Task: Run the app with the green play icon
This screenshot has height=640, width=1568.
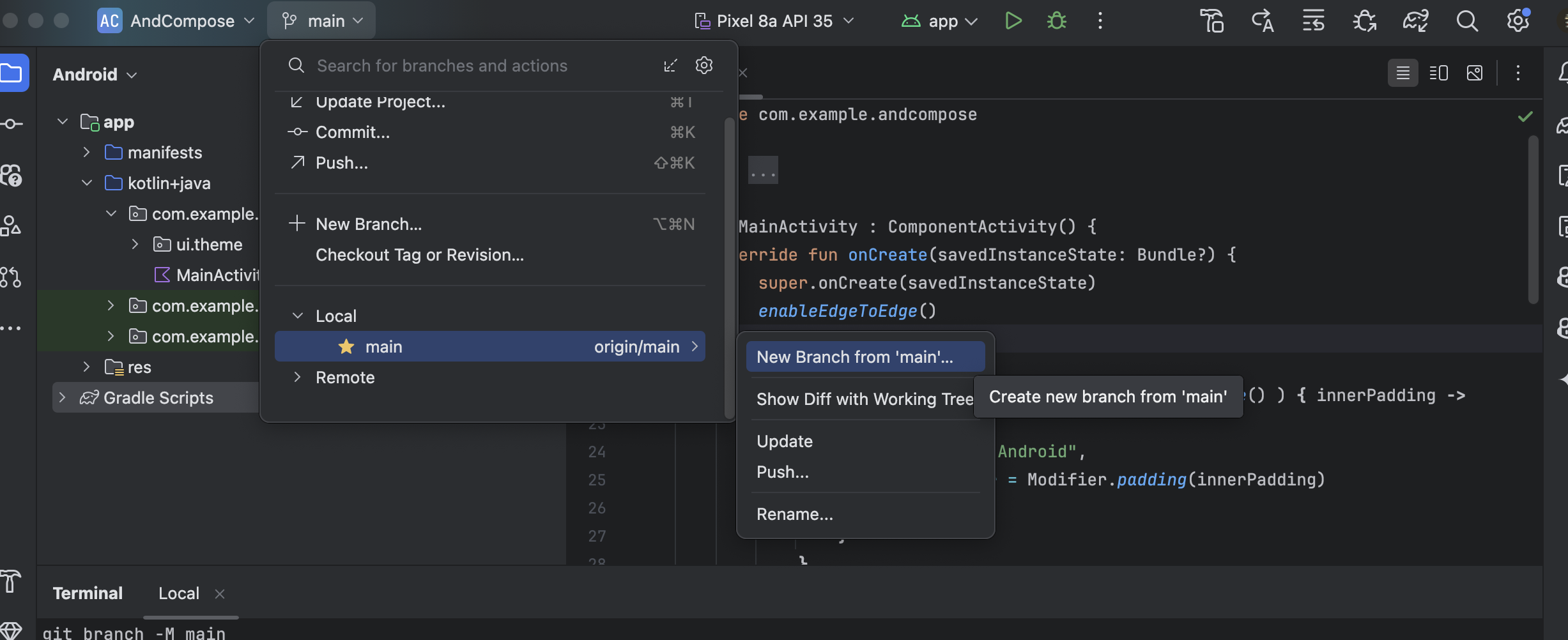Action: coord(1013,21)
